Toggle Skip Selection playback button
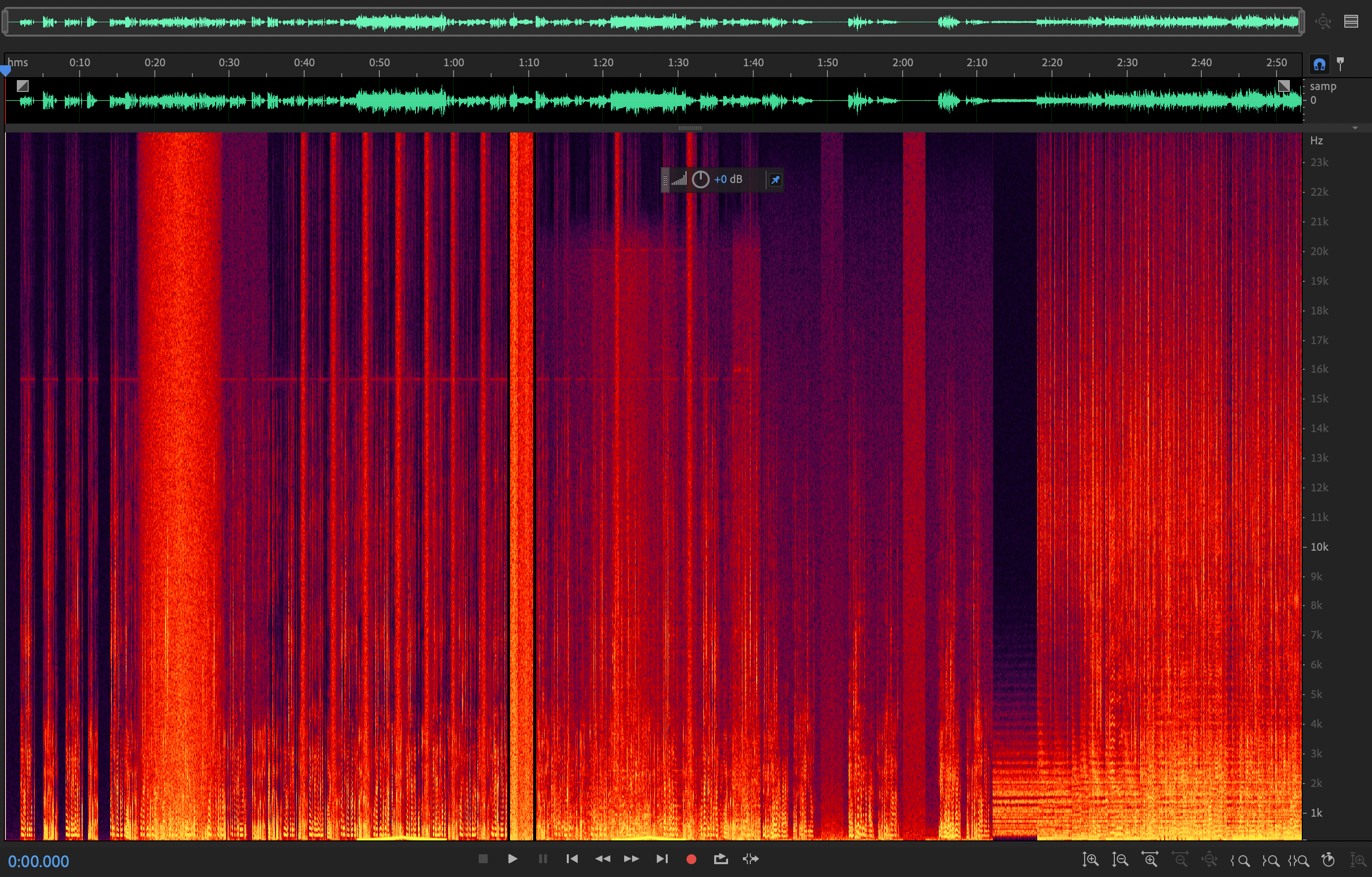Image resolution: width=1372 pixels, height=877 pixels. 751,859
